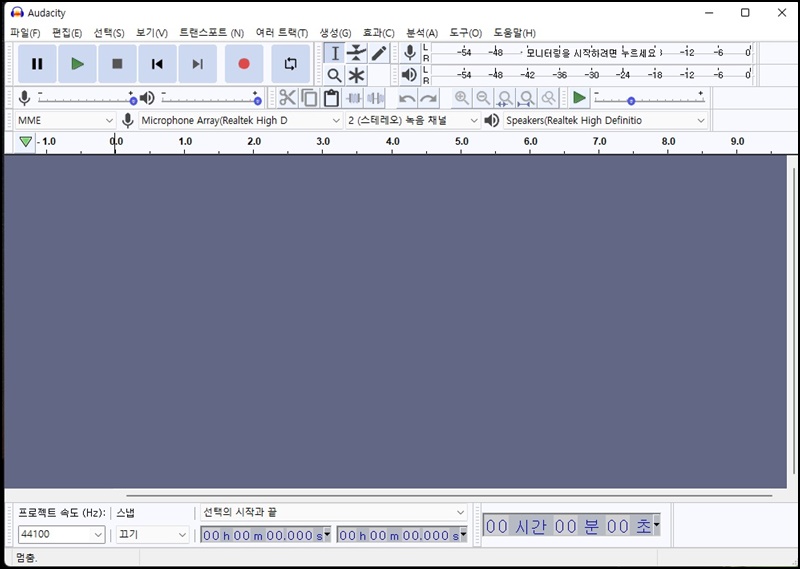The image size is (800, 569).
Task: Click the timeline ruler at 3.0
Action: pyautogui.click(x=323, y=141)
